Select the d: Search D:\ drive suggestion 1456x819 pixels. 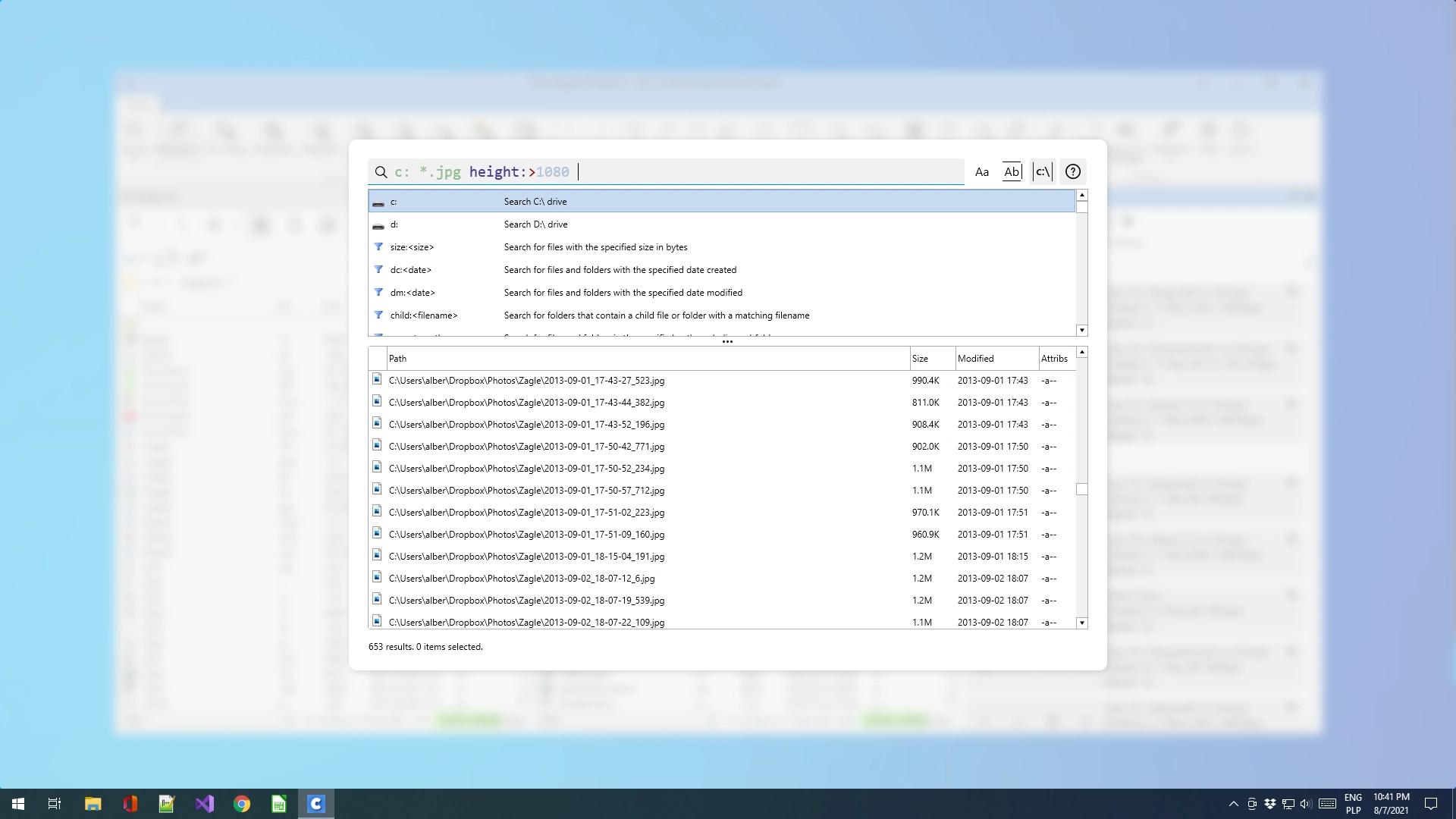721,224
